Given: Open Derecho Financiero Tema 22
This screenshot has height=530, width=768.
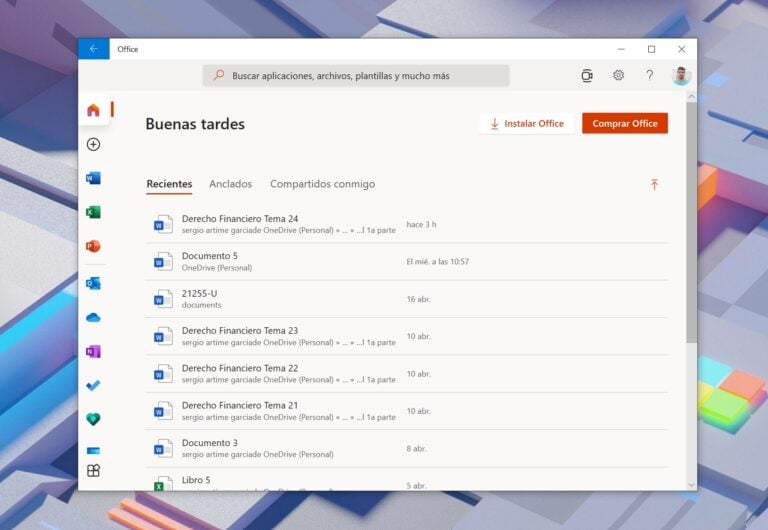Looking at the screenshot, I should (x=240, y=368).
